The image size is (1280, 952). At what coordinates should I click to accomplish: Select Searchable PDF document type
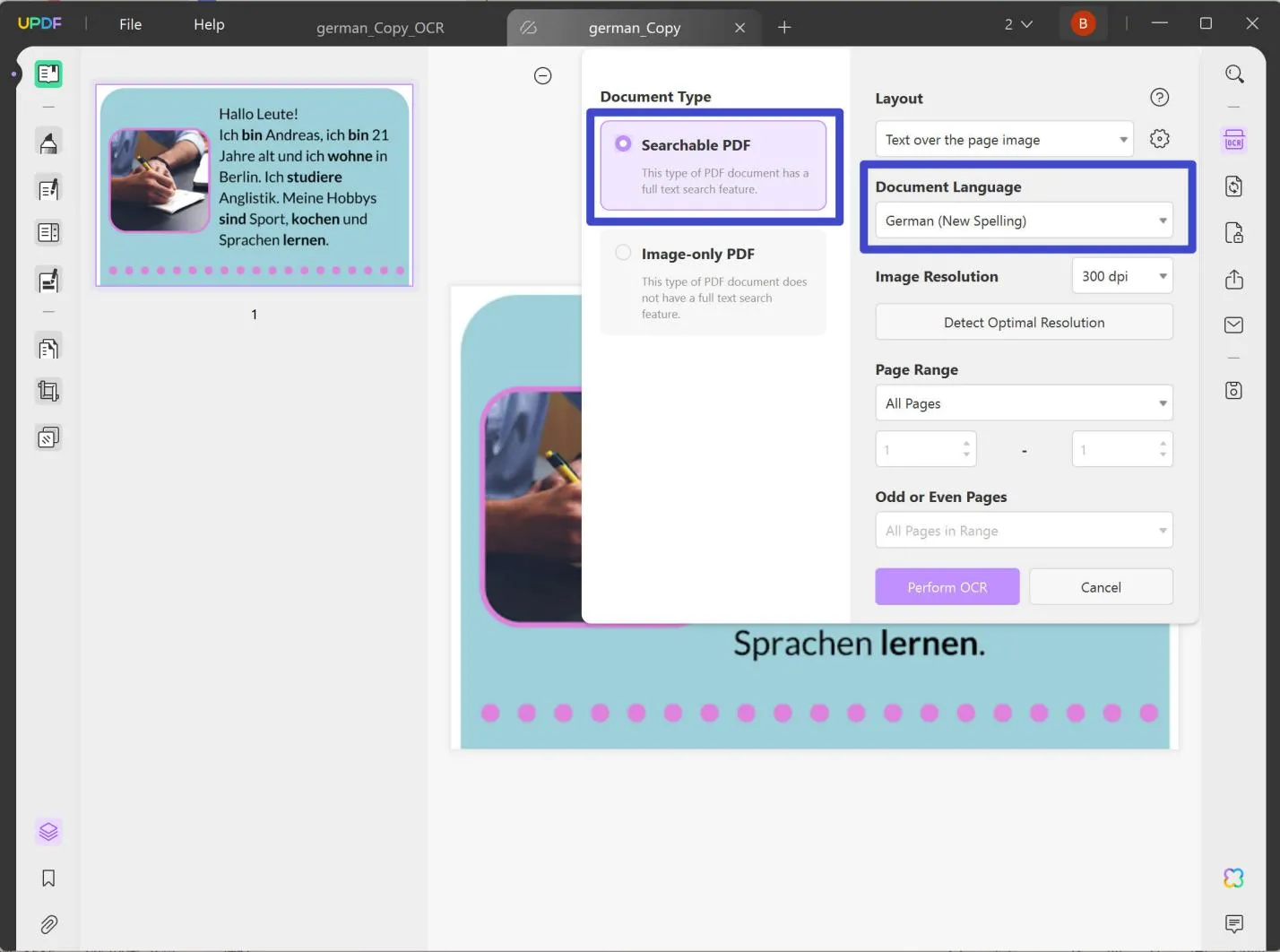click(714, 166)
